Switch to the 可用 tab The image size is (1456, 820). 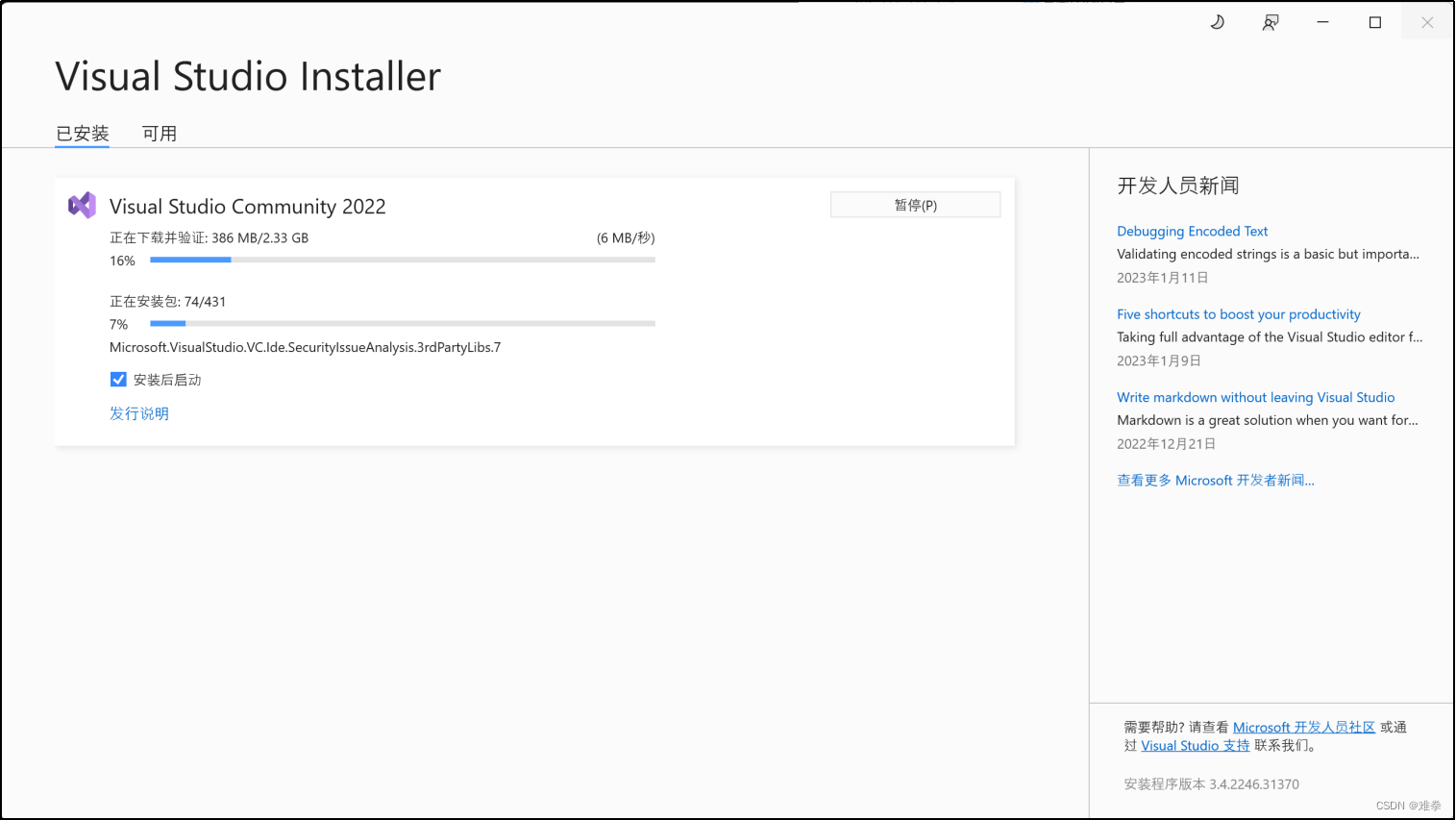[160, 134]
